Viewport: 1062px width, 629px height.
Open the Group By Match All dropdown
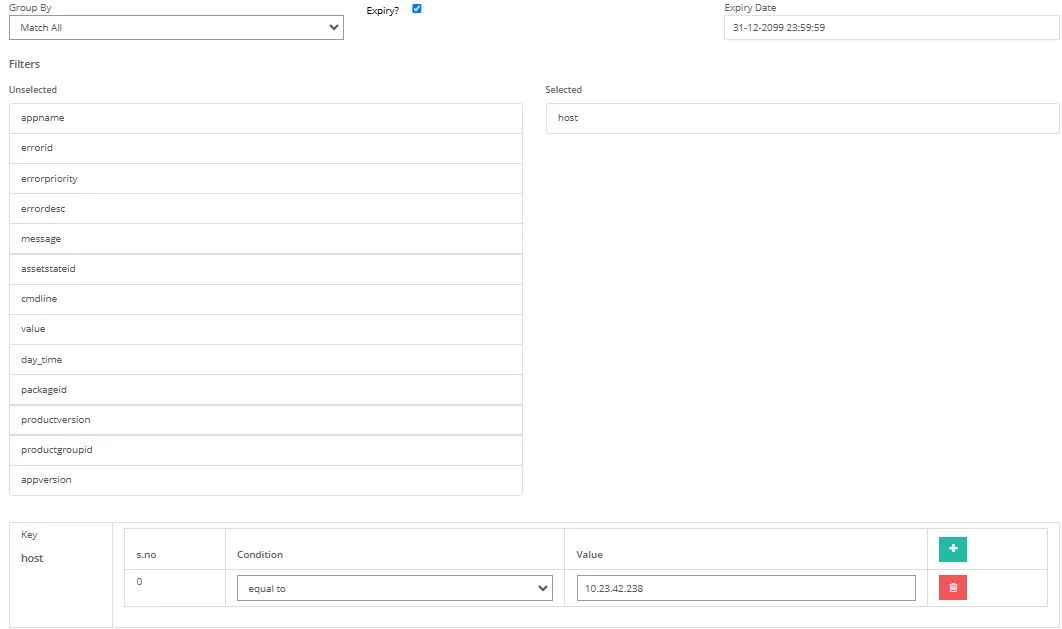pos(176,28)
